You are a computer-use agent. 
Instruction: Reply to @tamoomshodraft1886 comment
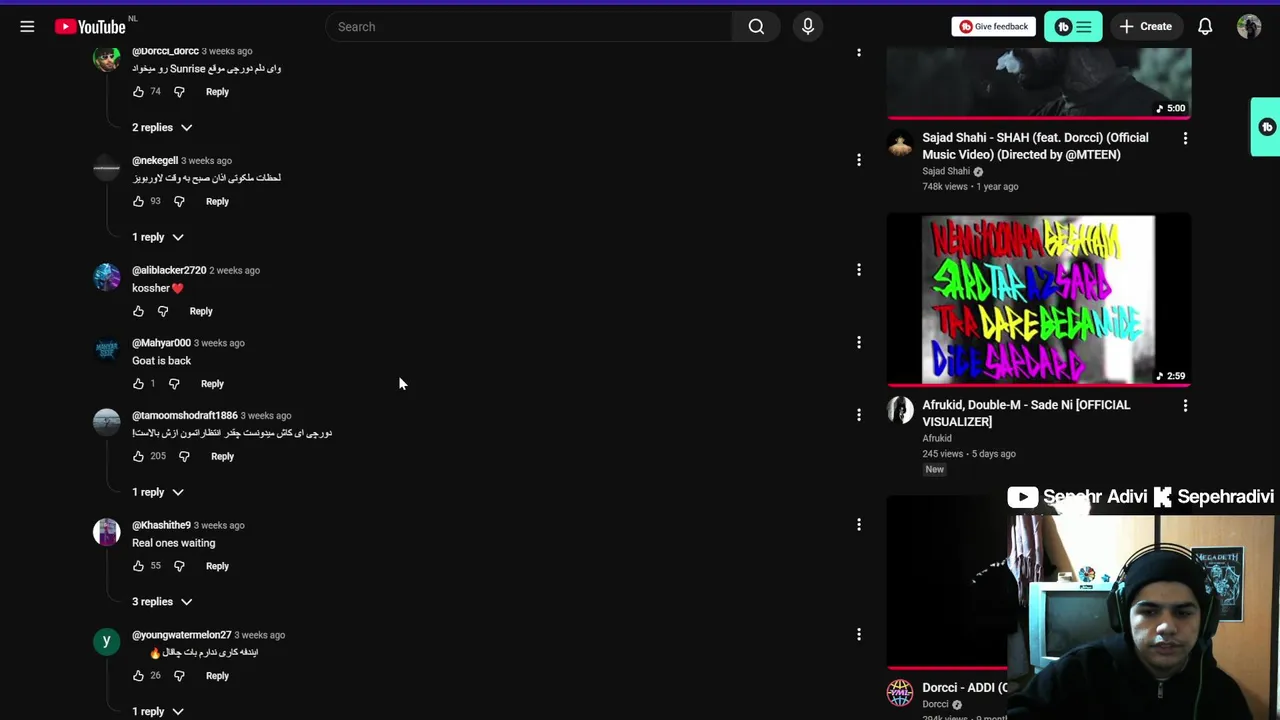(222, 456)
